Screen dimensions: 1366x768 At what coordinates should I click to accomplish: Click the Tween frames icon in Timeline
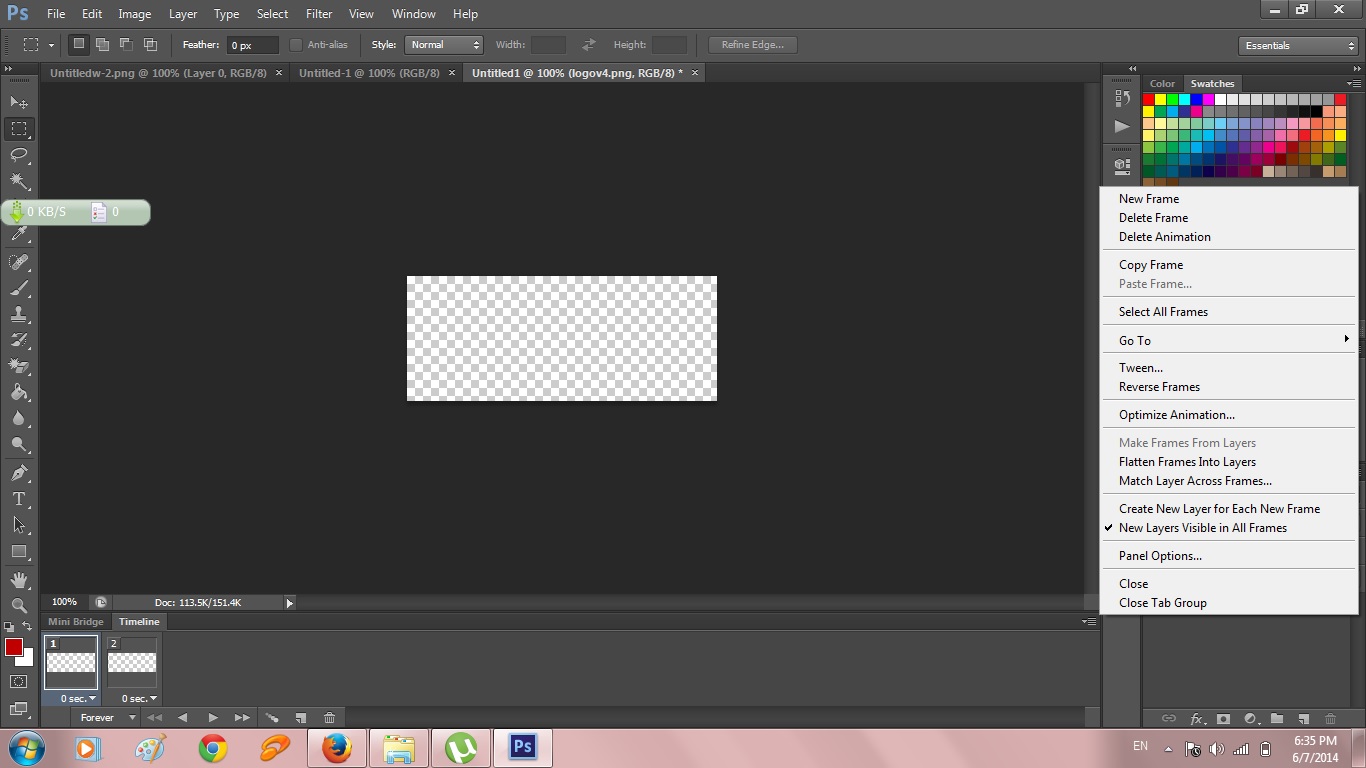[272, 718]
